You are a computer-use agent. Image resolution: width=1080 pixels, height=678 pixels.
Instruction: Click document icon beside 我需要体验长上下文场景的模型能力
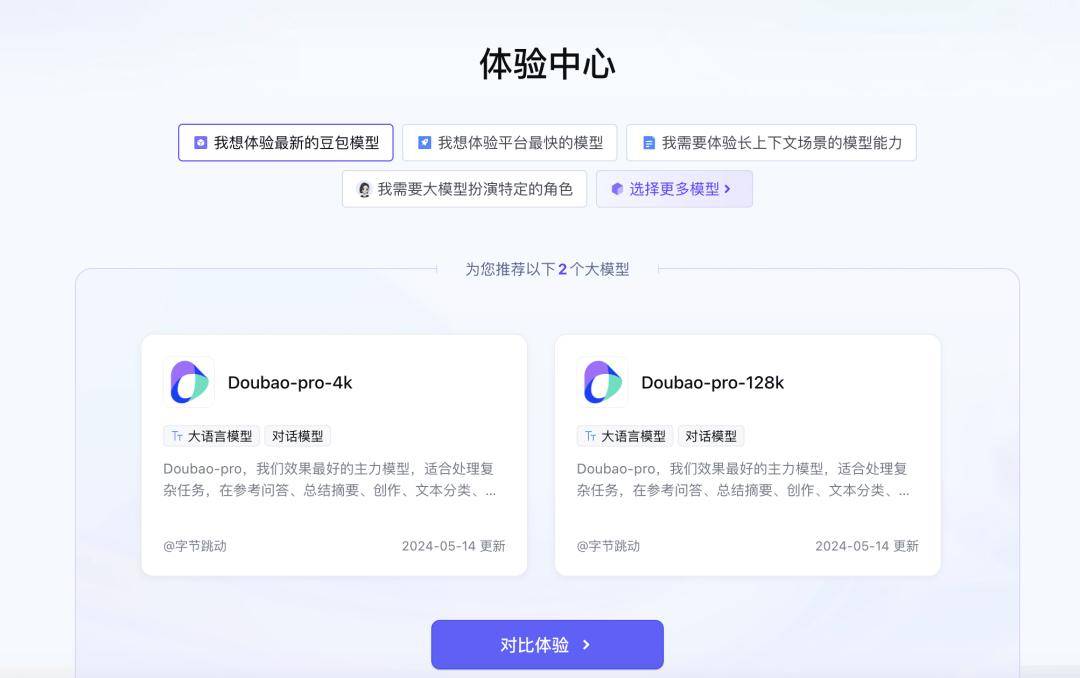pos(648,143)
